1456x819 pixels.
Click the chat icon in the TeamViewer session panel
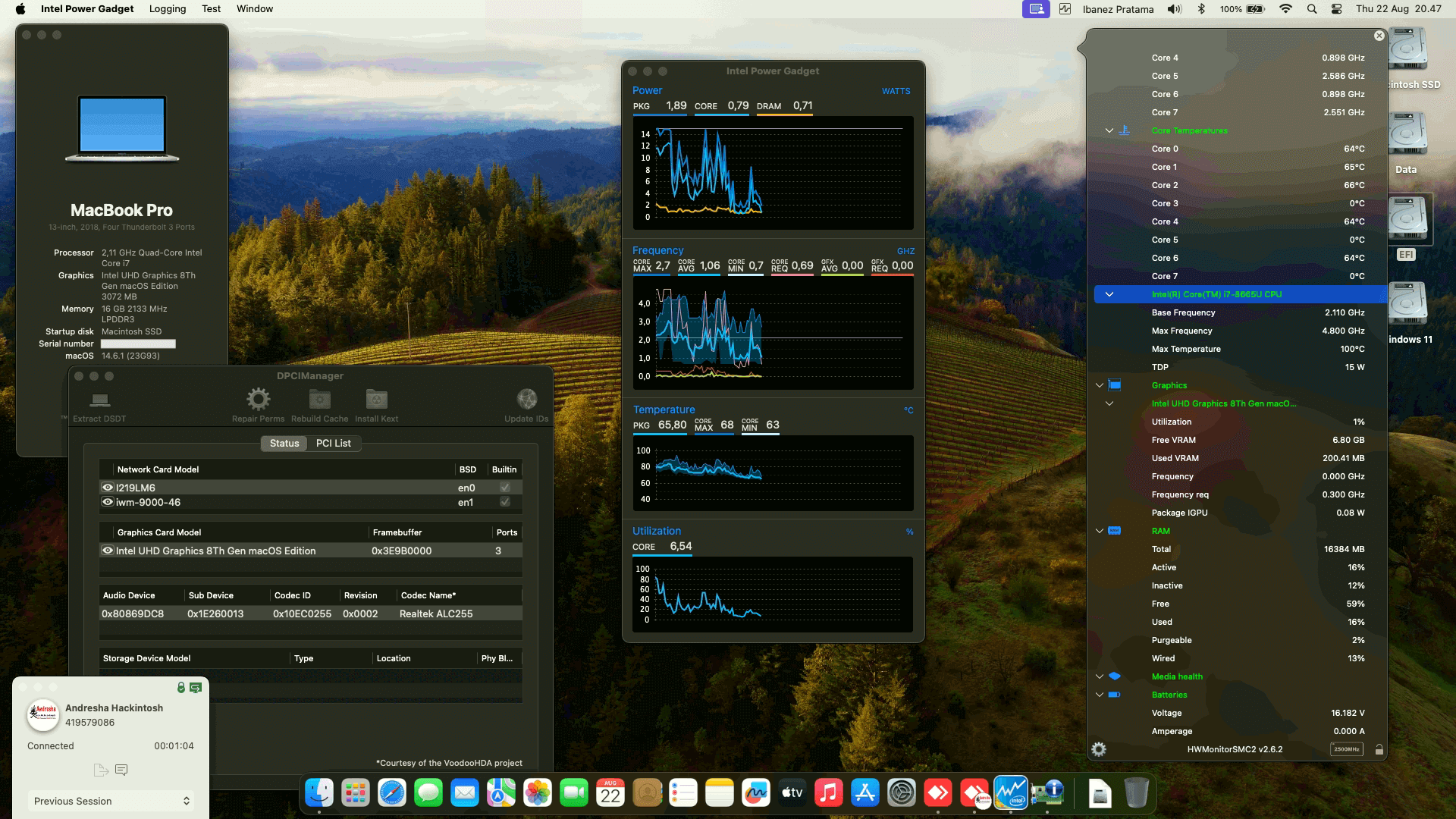[122, 770]
